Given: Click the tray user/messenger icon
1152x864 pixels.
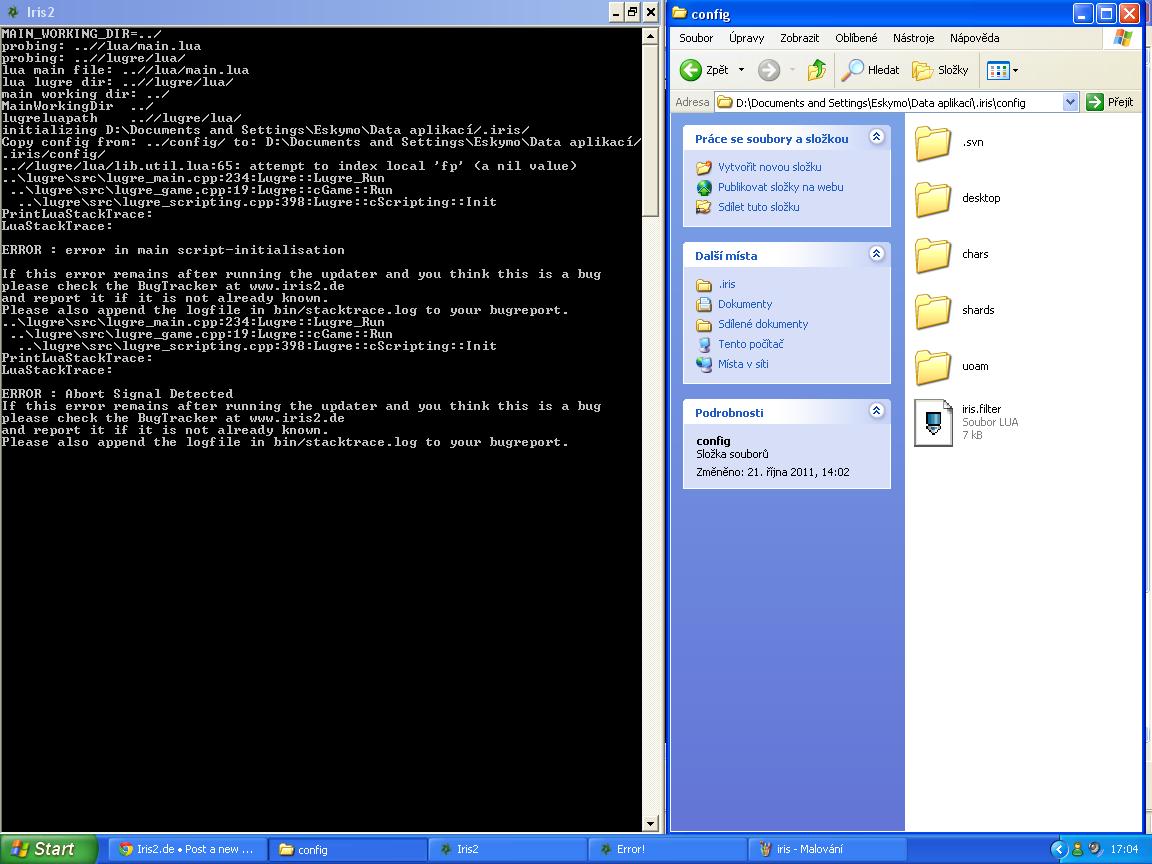Looking at the screenshot, I should pos(1078,849).
